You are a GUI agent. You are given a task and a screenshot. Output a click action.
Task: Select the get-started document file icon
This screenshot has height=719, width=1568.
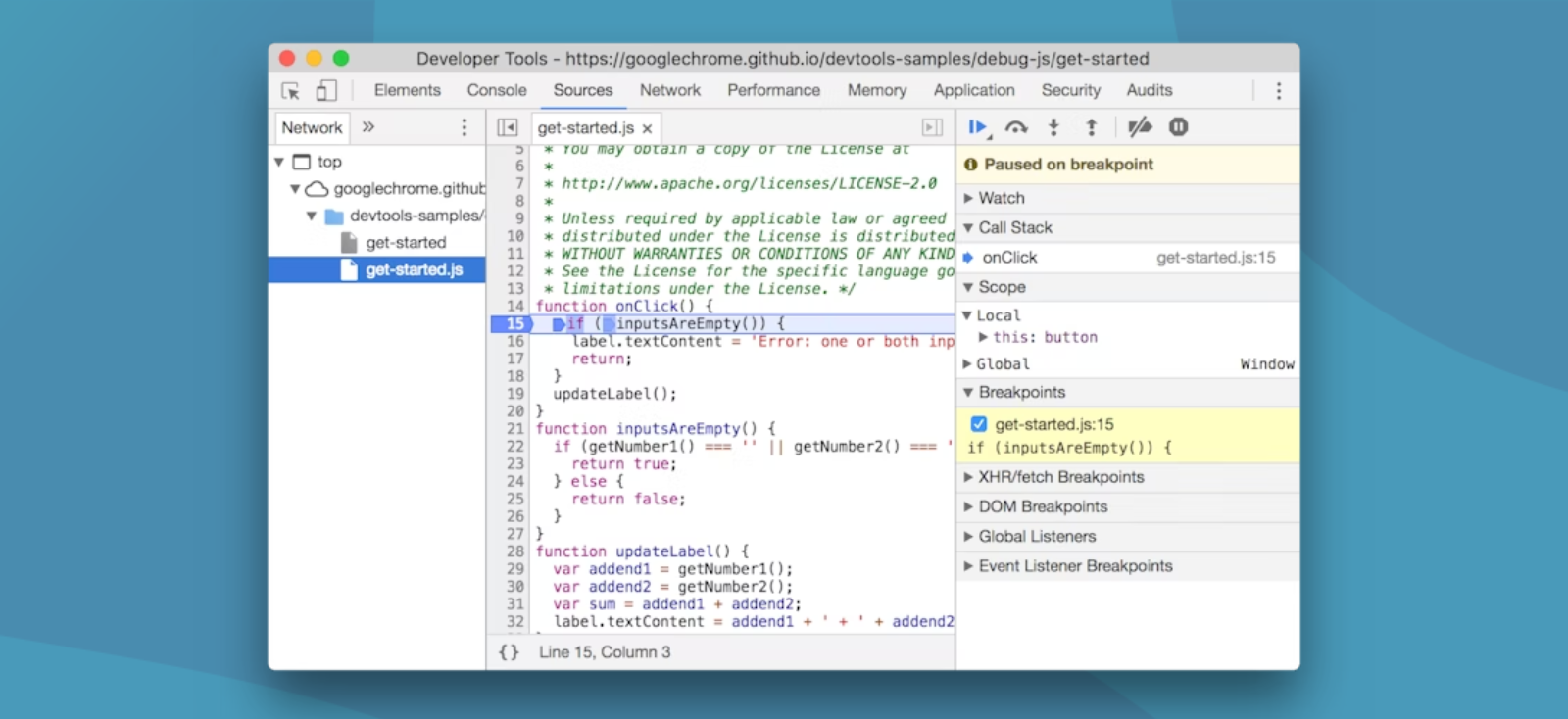coord(348,242)
